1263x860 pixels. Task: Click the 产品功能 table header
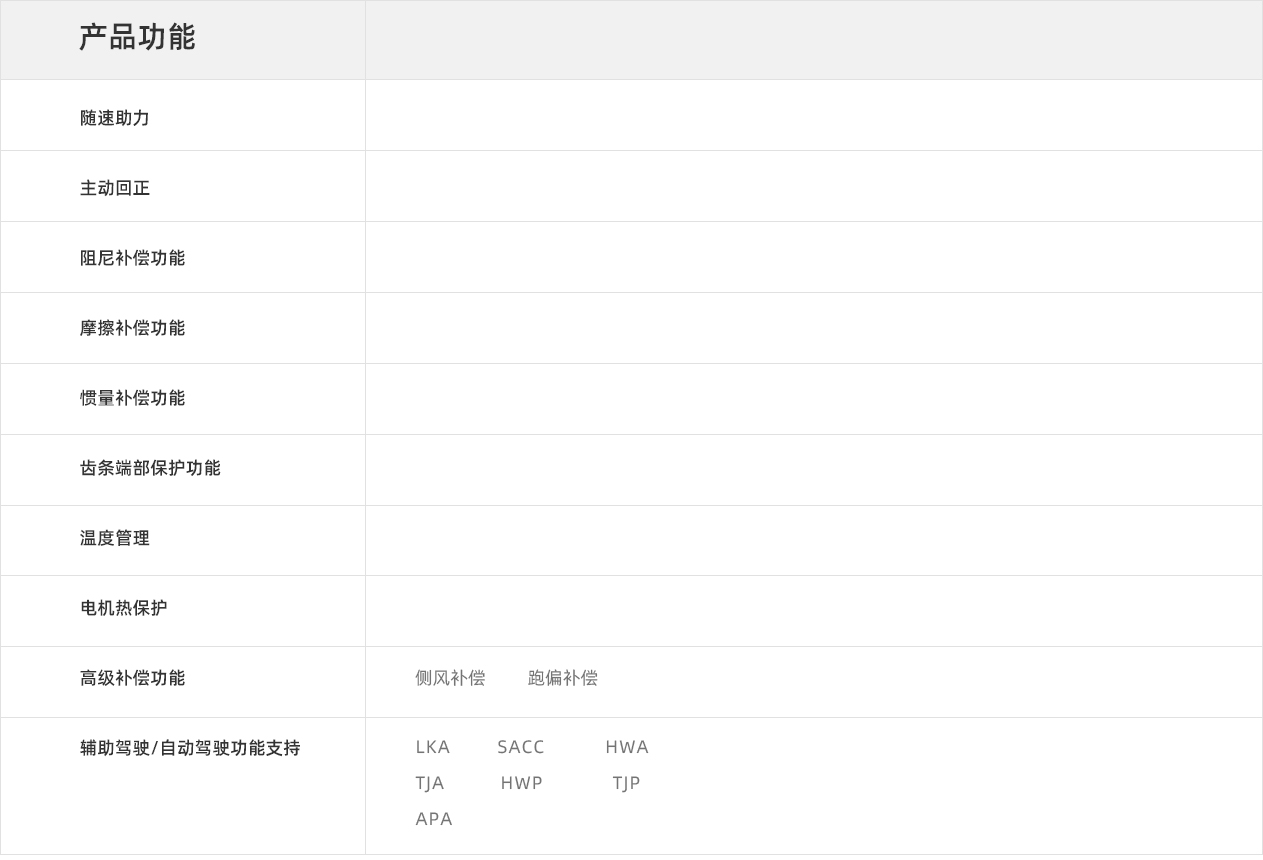coord(137,38)
